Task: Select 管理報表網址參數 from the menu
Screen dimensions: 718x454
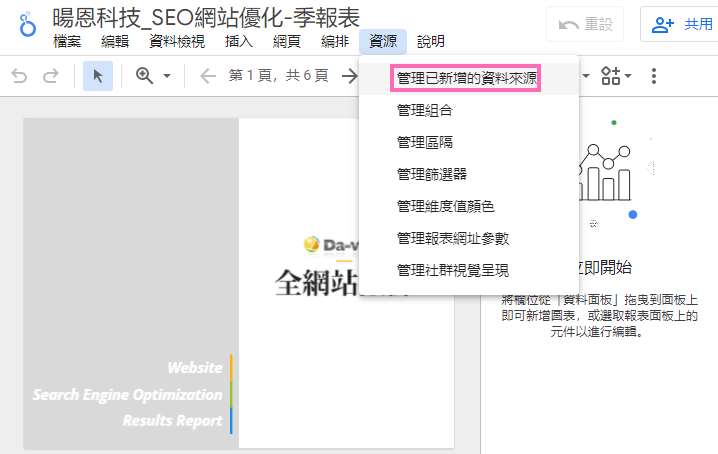Action: 452,238
